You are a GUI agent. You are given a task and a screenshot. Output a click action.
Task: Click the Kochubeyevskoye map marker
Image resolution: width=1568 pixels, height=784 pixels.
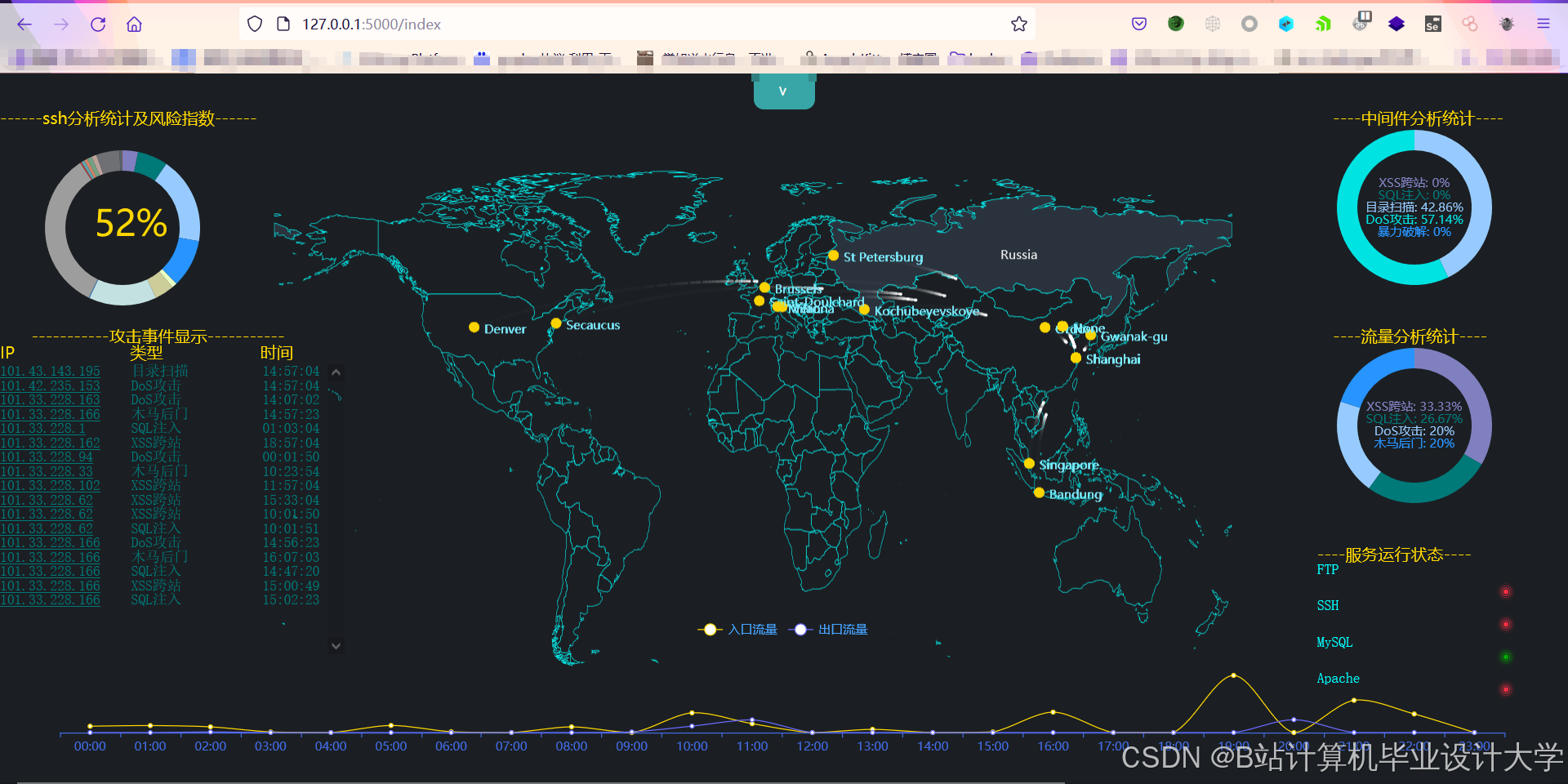click(x=864, y=310)
